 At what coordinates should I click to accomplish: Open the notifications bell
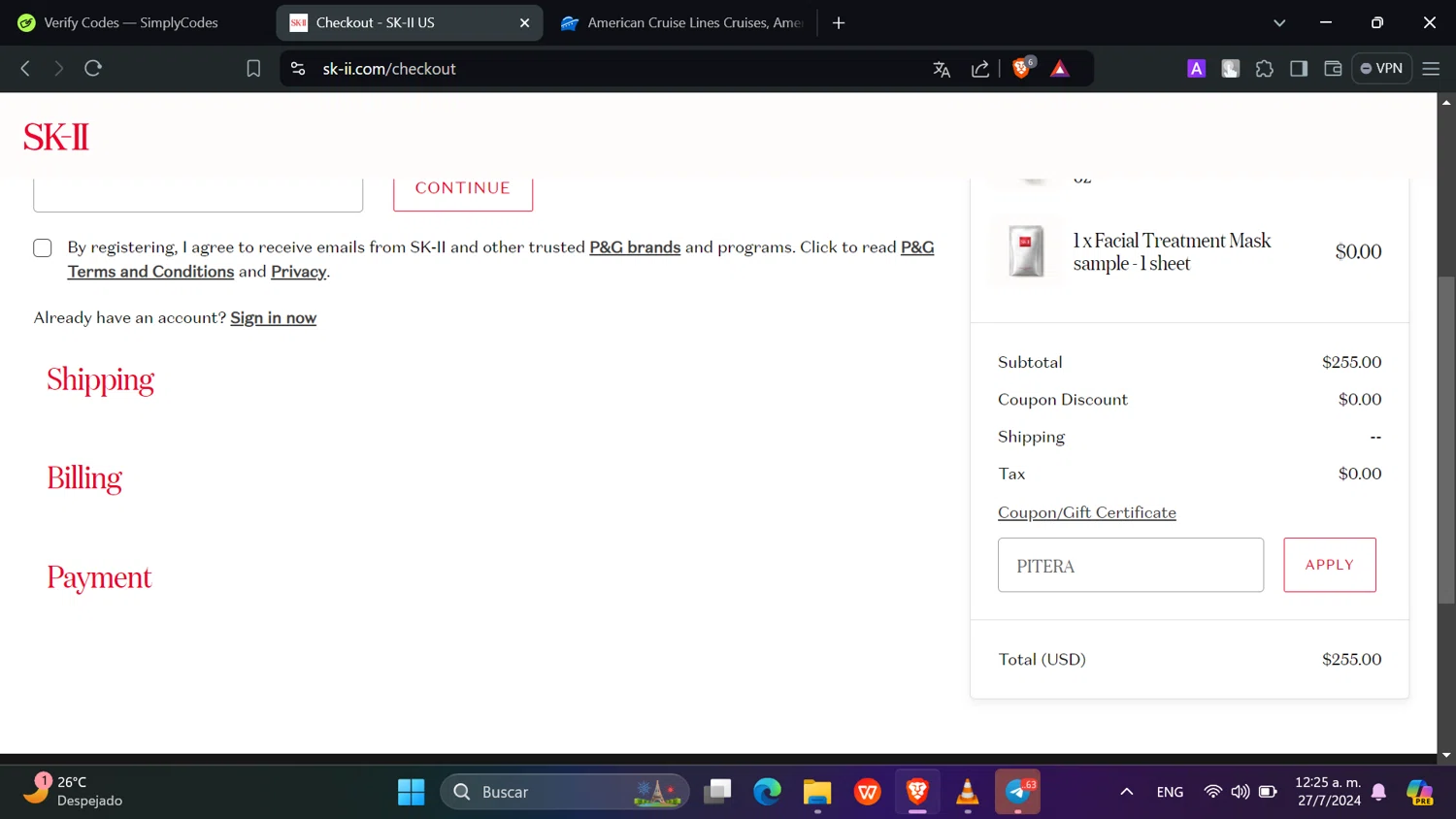click(1379, 792)
